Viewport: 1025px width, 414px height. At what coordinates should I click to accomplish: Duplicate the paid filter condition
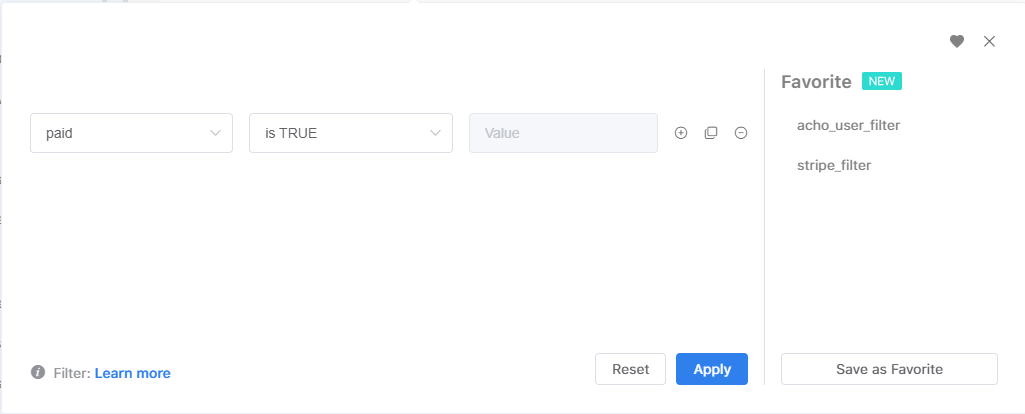[711, 133]
